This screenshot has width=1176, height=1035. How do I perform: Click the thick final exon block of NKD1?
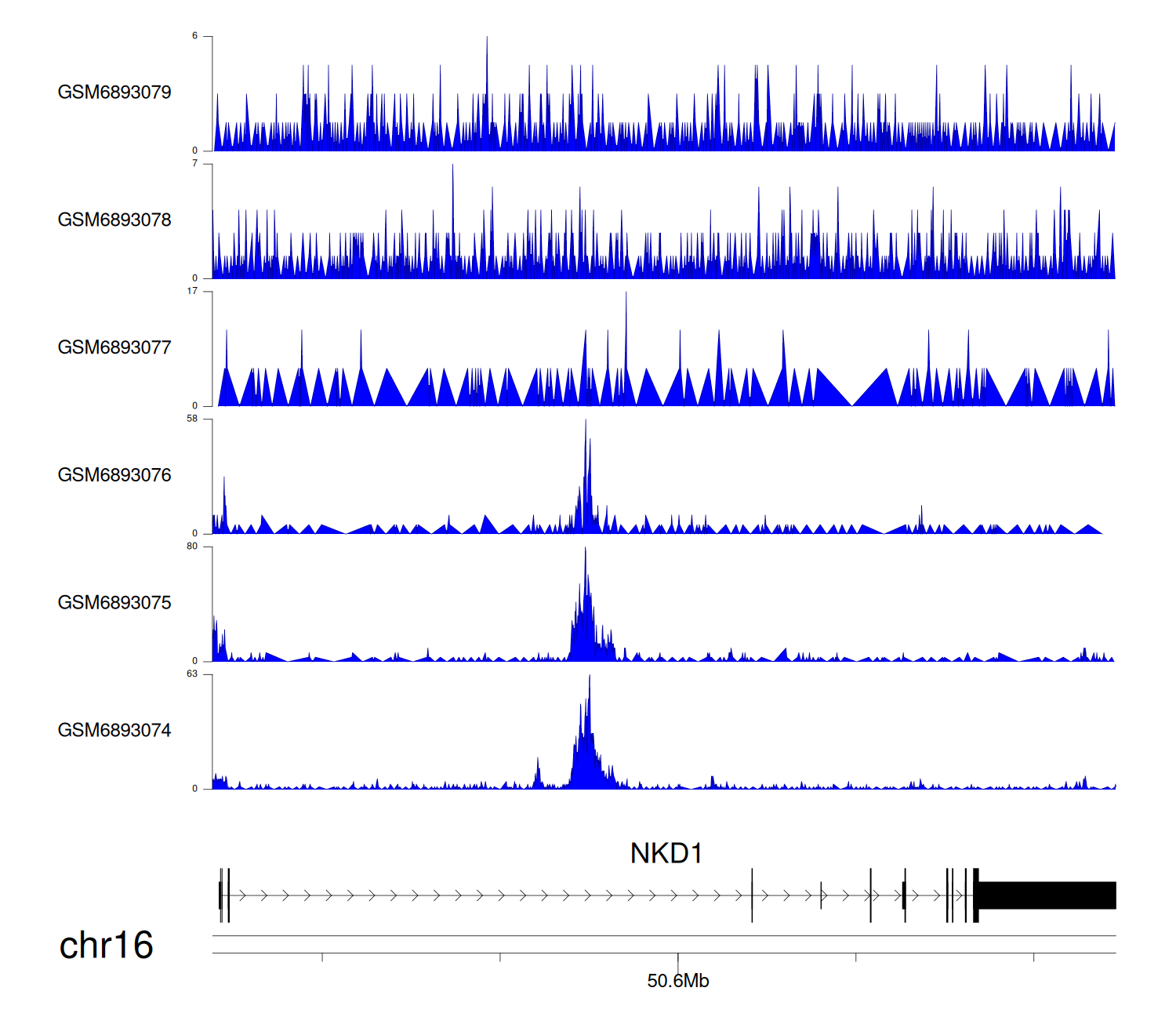[x=1047, y=895]
